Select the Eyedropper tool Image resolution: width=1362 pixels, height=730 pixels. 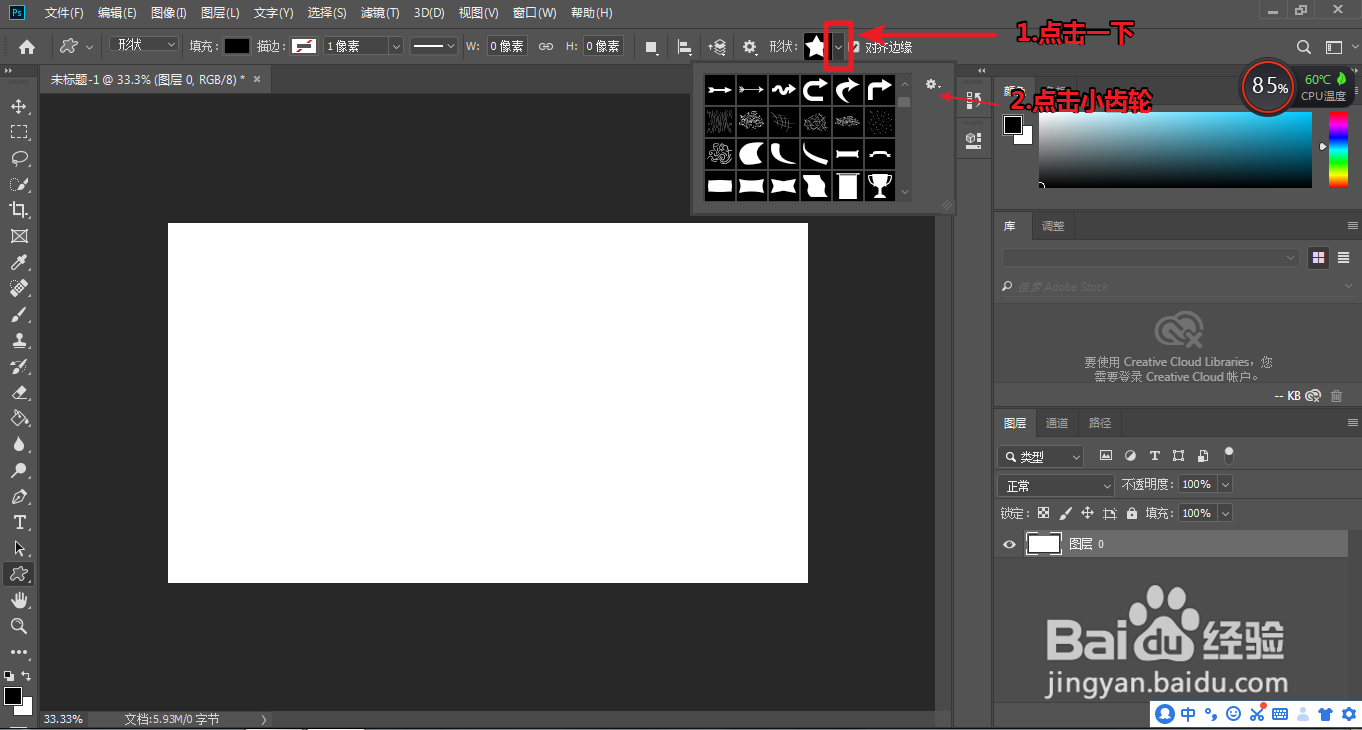tap(18, 262)
